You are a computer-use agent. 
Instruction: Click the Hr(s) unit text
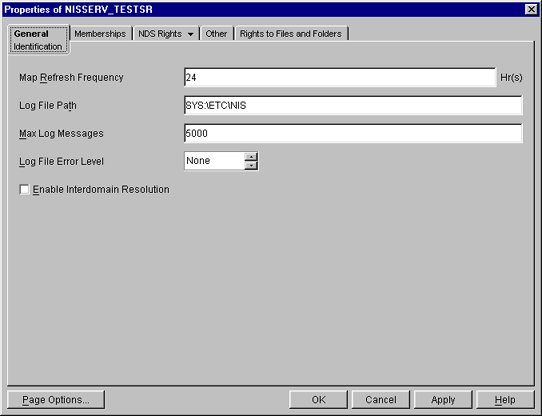(x=511, y=77)
